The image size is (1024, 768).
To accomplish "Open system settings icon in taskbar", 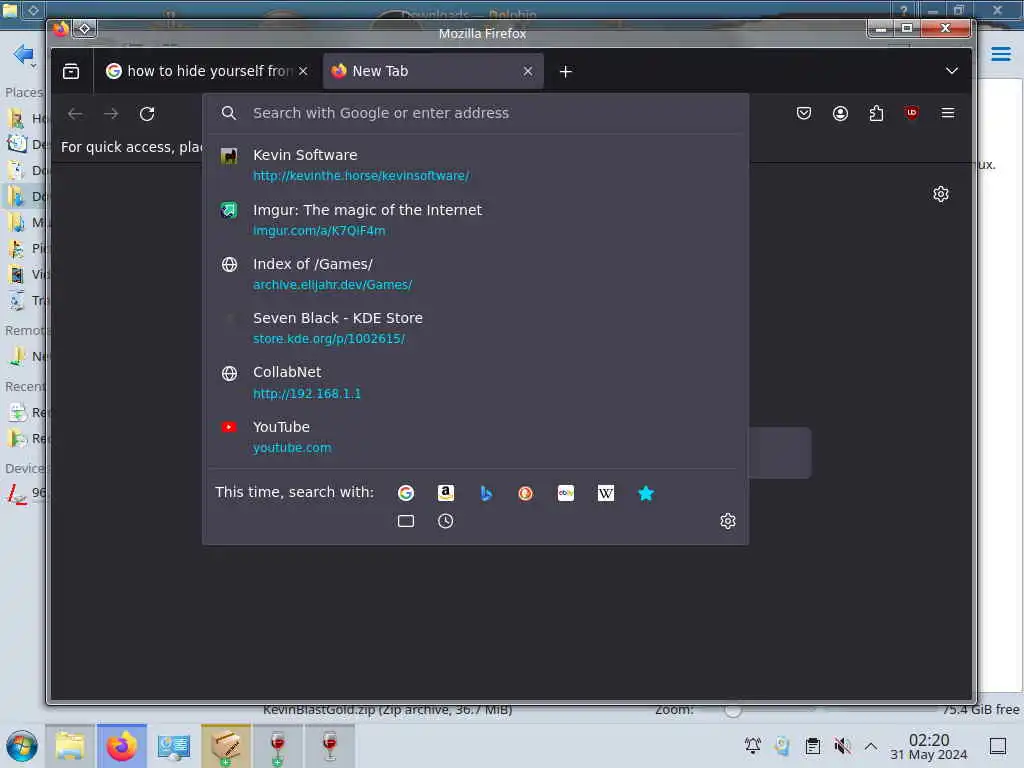I will click(x=174, y=746).
